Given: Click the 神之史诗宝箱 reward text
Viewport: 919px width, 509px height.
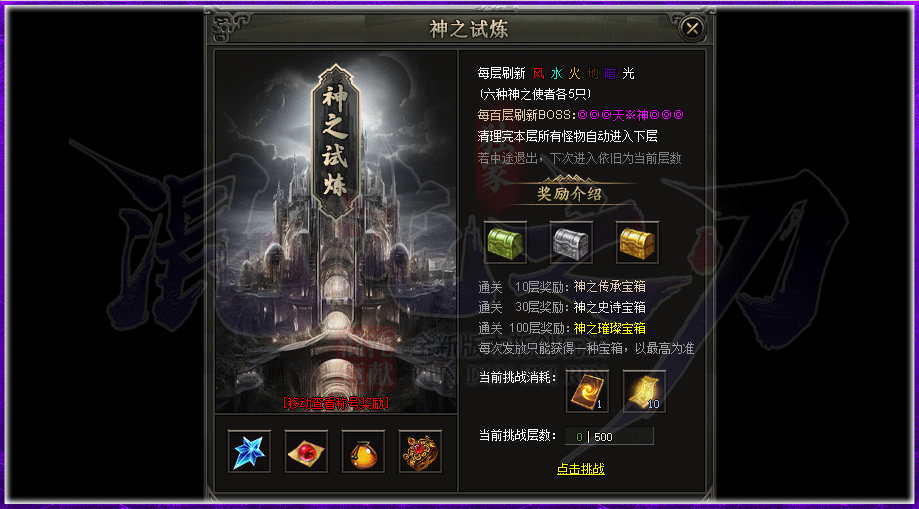Looking at the screenshot, I should pos(610,308).
